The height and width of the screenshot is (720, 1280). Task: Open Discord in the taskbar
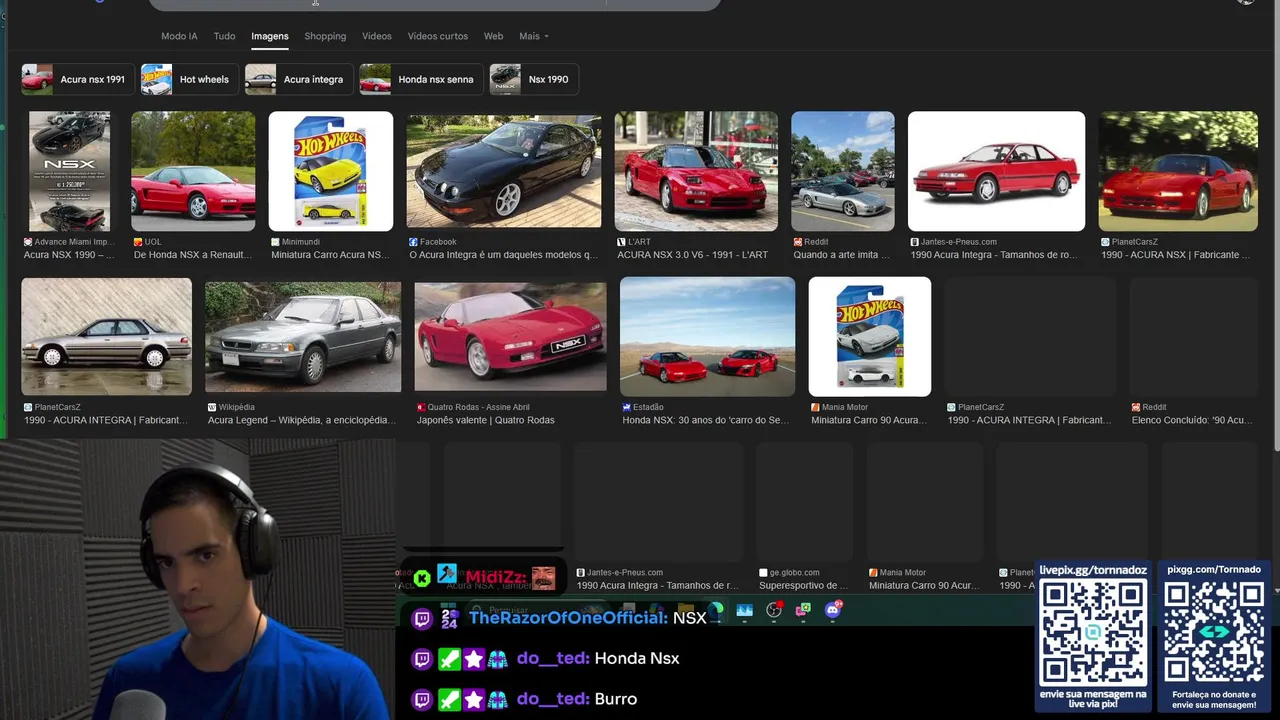pyautogui.click(x=833, y=609)
